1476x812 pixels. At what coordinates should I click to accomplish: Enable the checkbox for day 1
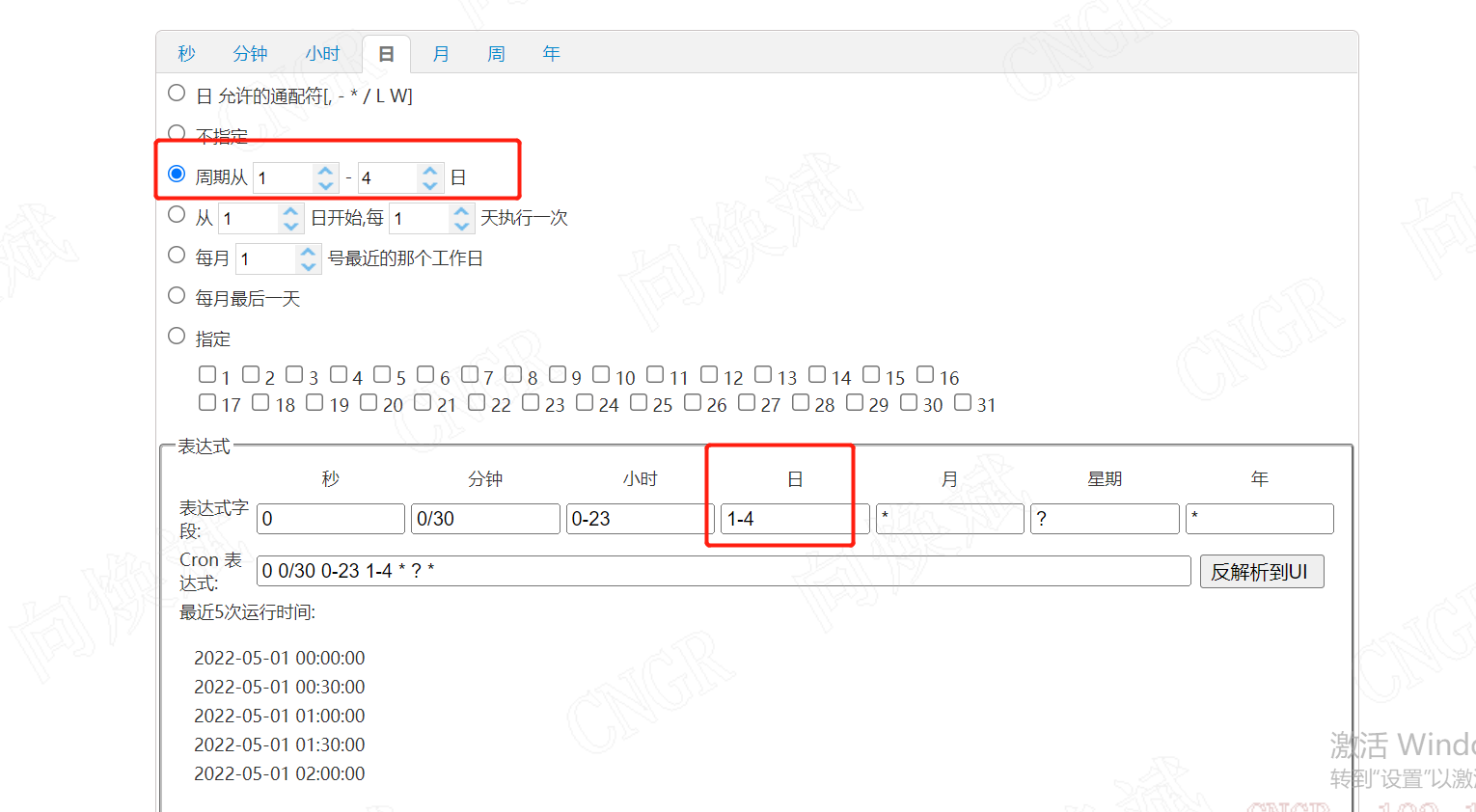[x=206, y=374]
